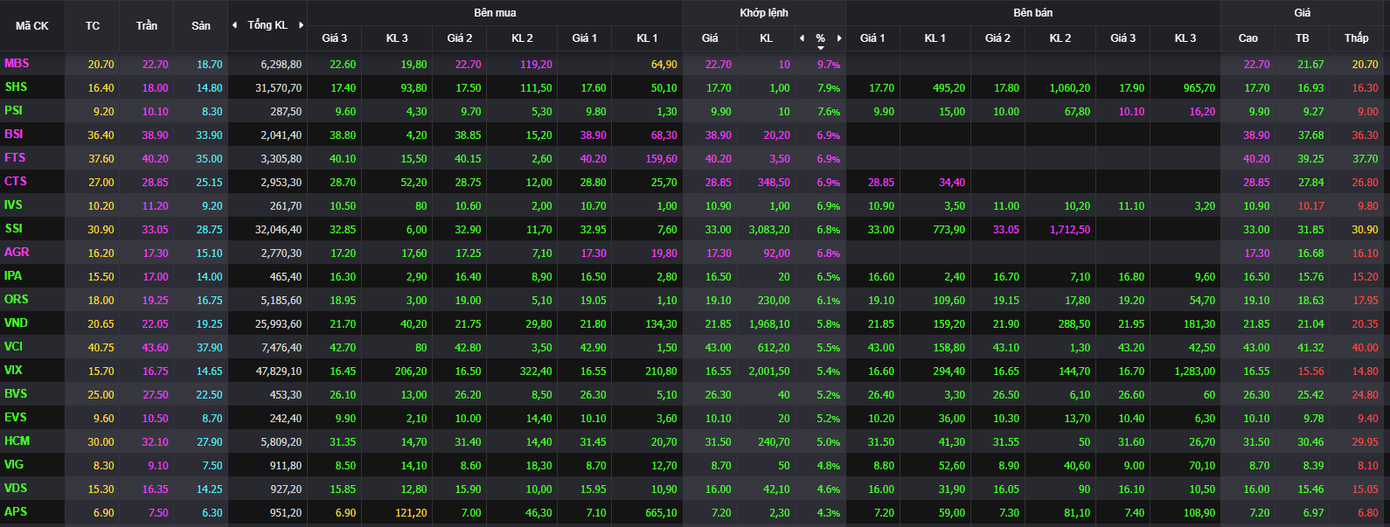Click right arrow beside Tổng KL header
Image resolution: width=1390 pixels, height=527 pixels.
click(x=300, y=25)
